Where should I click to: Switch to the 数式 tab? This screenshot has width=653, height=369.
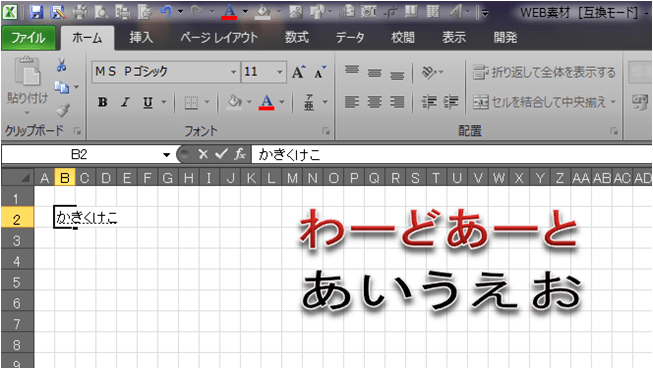point(297,38)
